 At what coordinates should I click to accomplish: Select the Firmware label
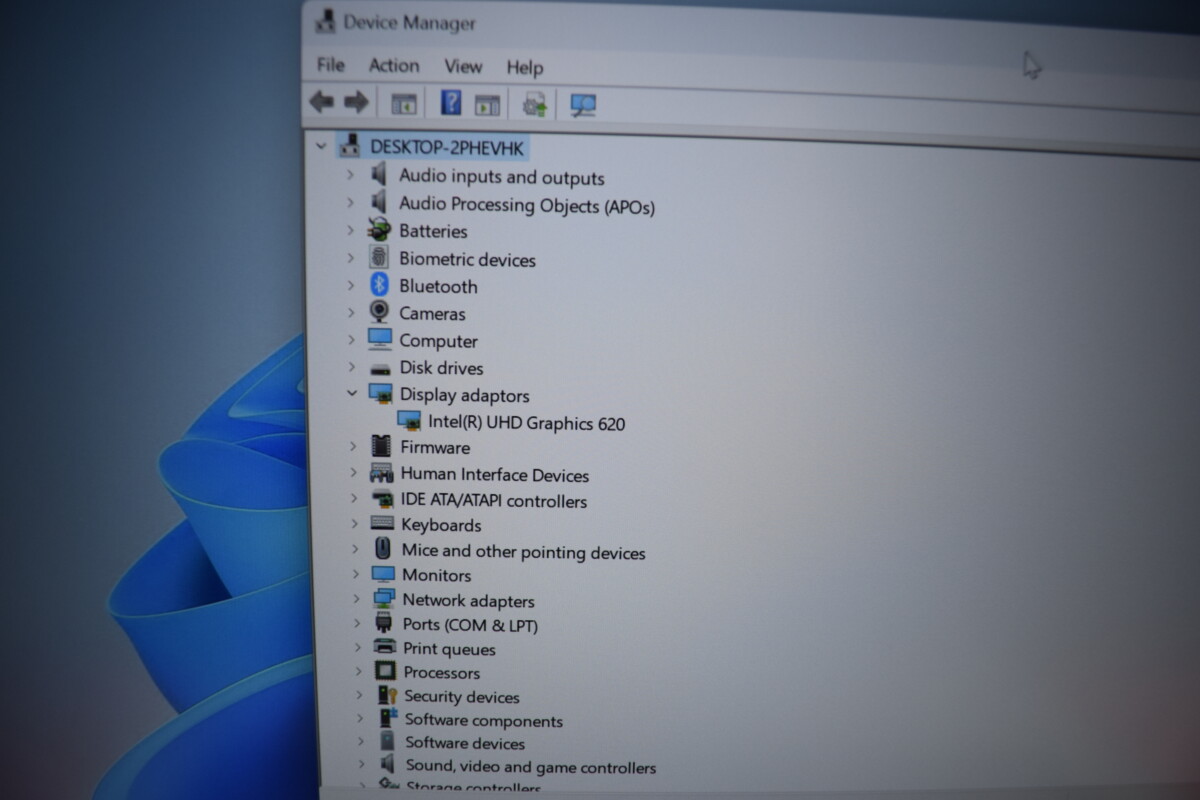[435, 447]
